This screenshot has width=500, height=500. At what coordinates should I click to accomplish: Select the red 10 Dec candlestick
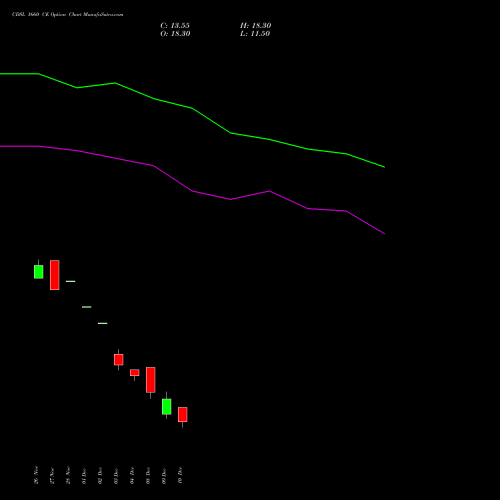click(183, 415)
